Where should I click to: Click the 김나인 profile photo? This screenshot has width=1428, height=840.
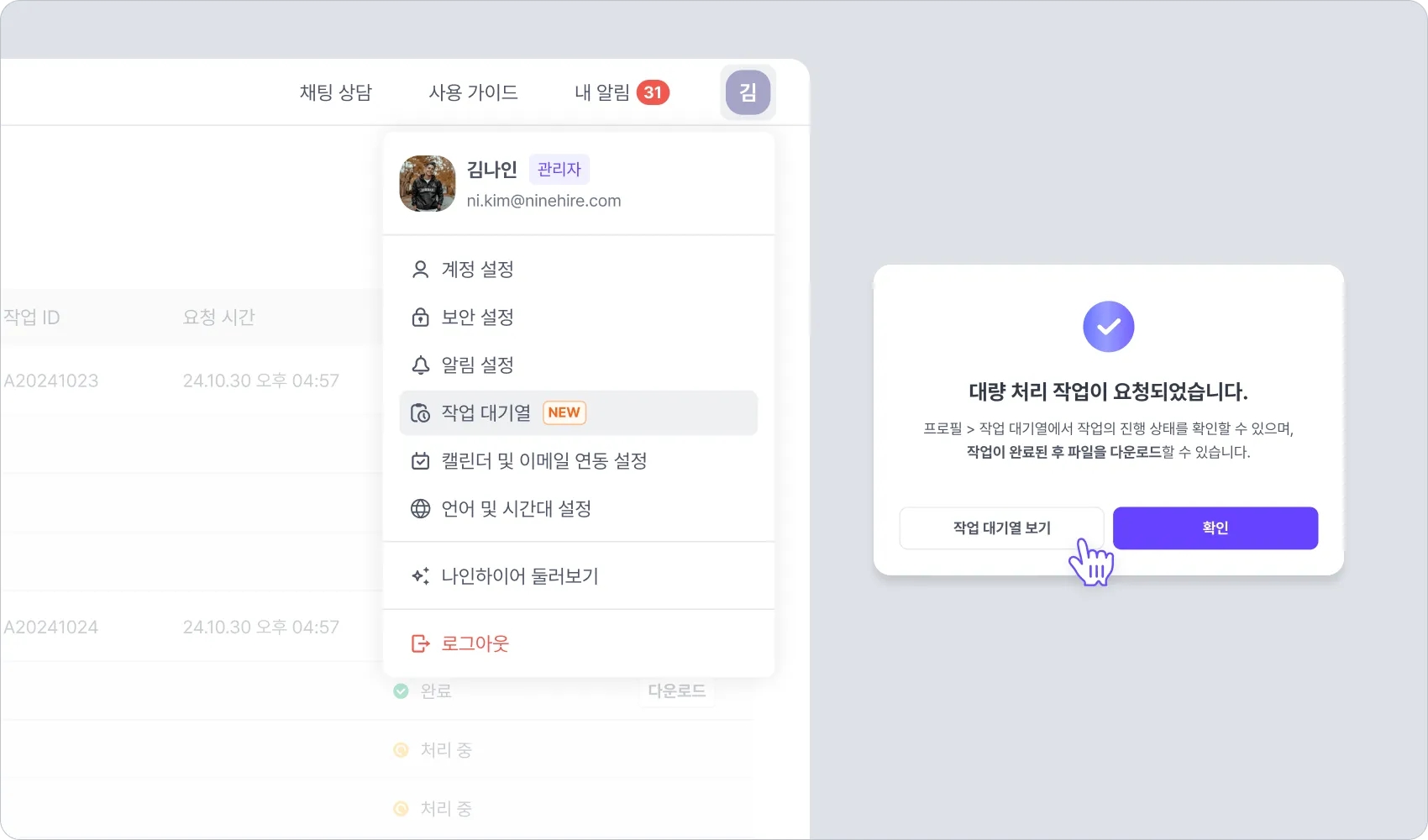click(428, 184)
